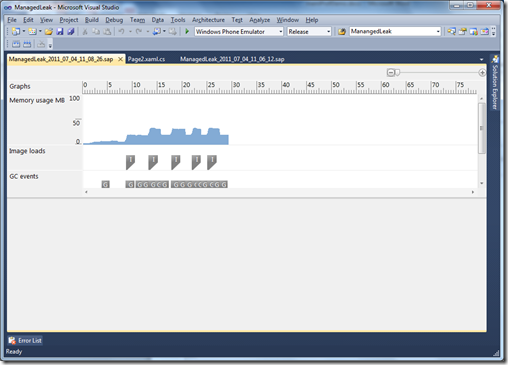Open the Debug menu
The width and height of the screenshot is (508, 365).
[114, 20]
